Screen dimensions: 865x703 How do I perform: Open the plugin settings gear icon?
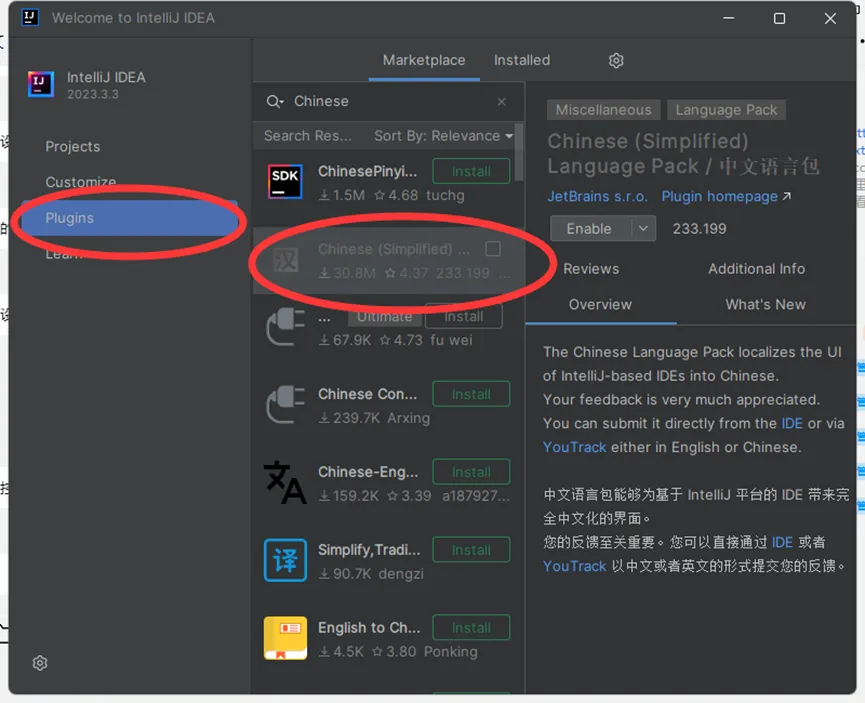click(616, 61)
